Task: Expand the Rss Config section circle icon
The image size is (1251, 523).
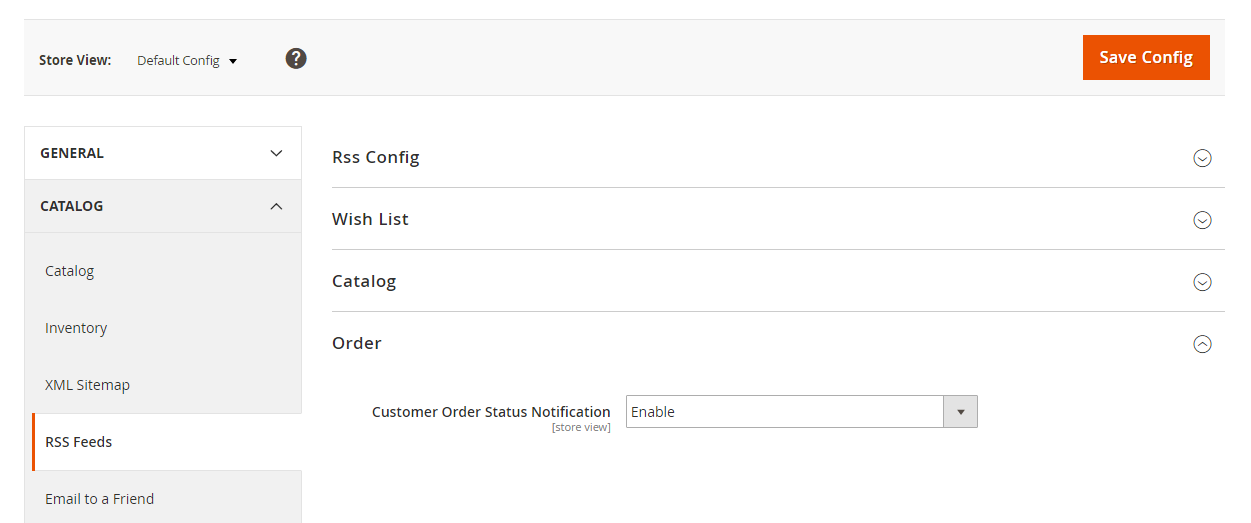Action: click(x=1203, y=158)
